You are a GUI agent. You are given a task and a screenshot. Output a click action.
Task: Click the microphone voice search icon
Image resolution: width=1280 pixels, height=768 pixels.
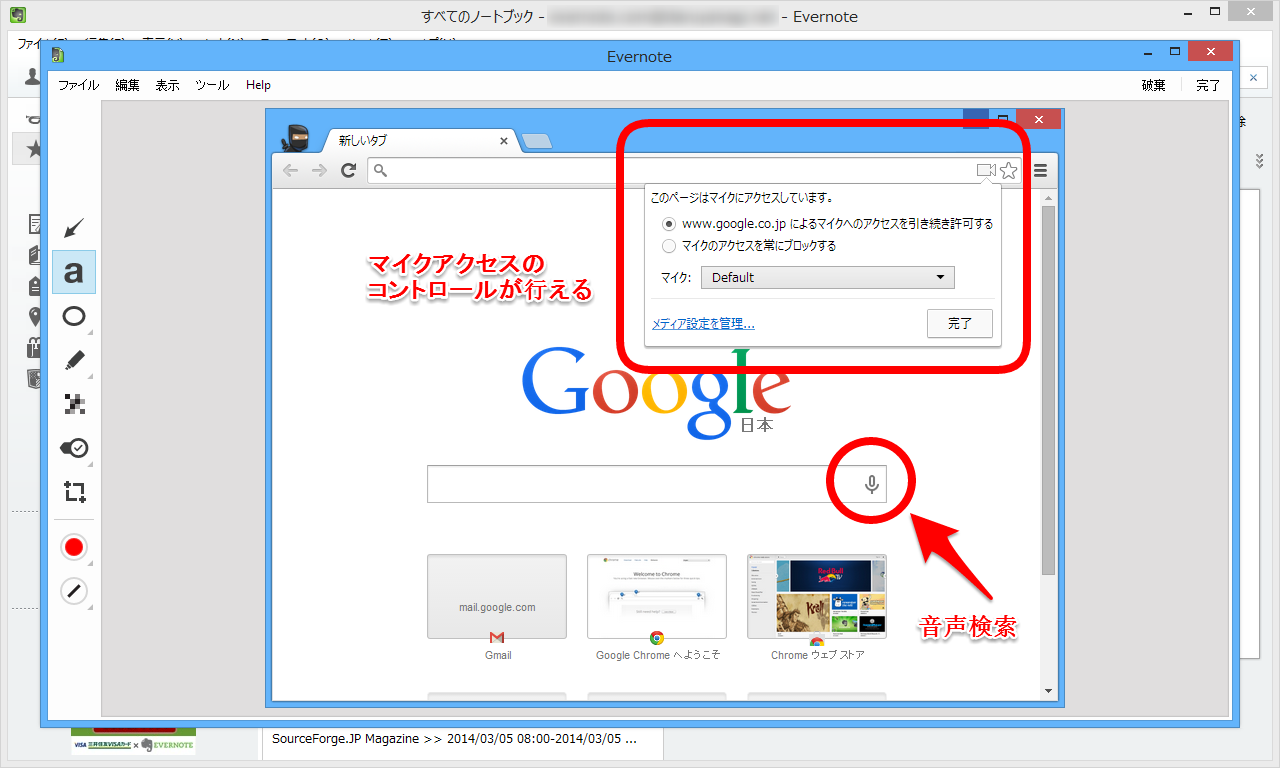pyautogui.click(x=870, y=482)
